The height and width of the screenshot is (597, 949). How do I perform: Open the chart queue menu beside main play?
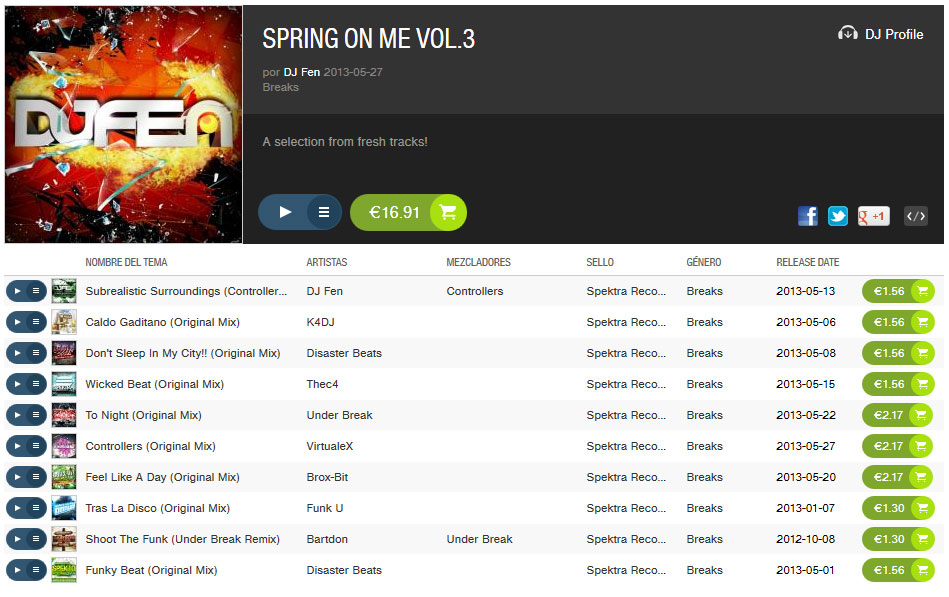[x=324, y=213]
